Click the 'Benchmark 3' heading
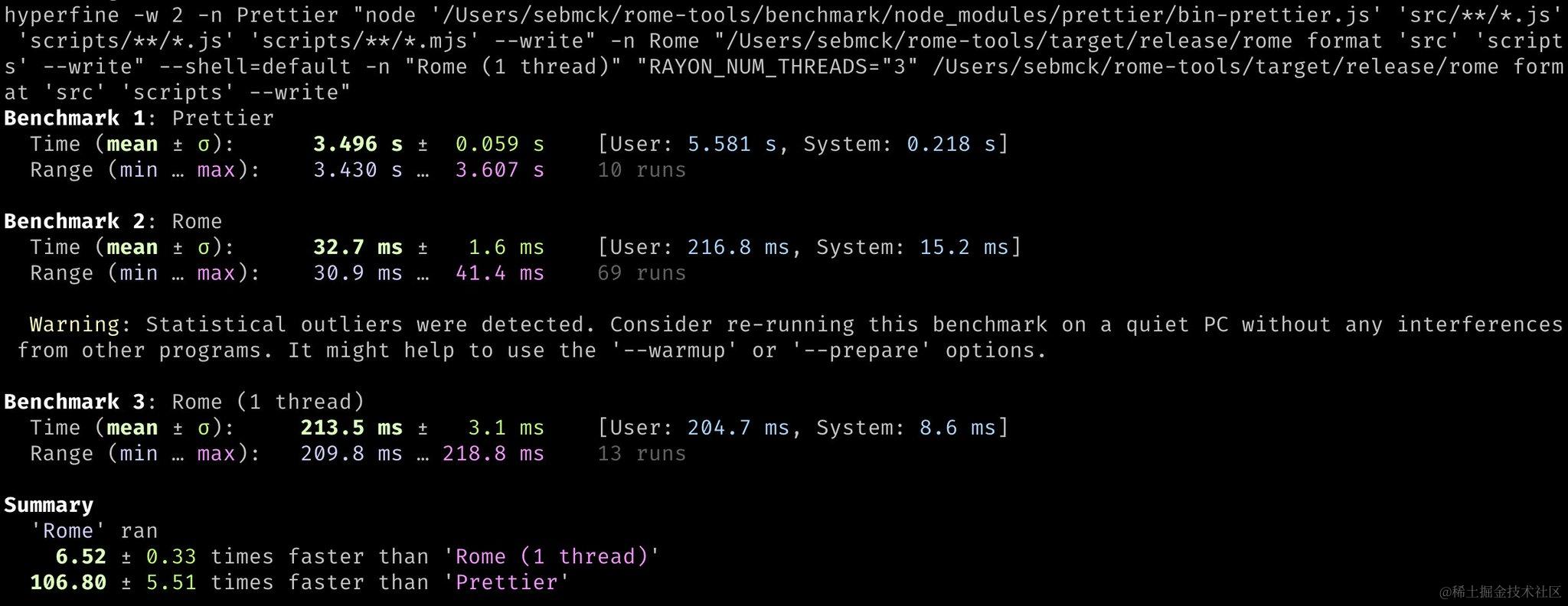This screenshot has height=606, width=1568. 74,402
